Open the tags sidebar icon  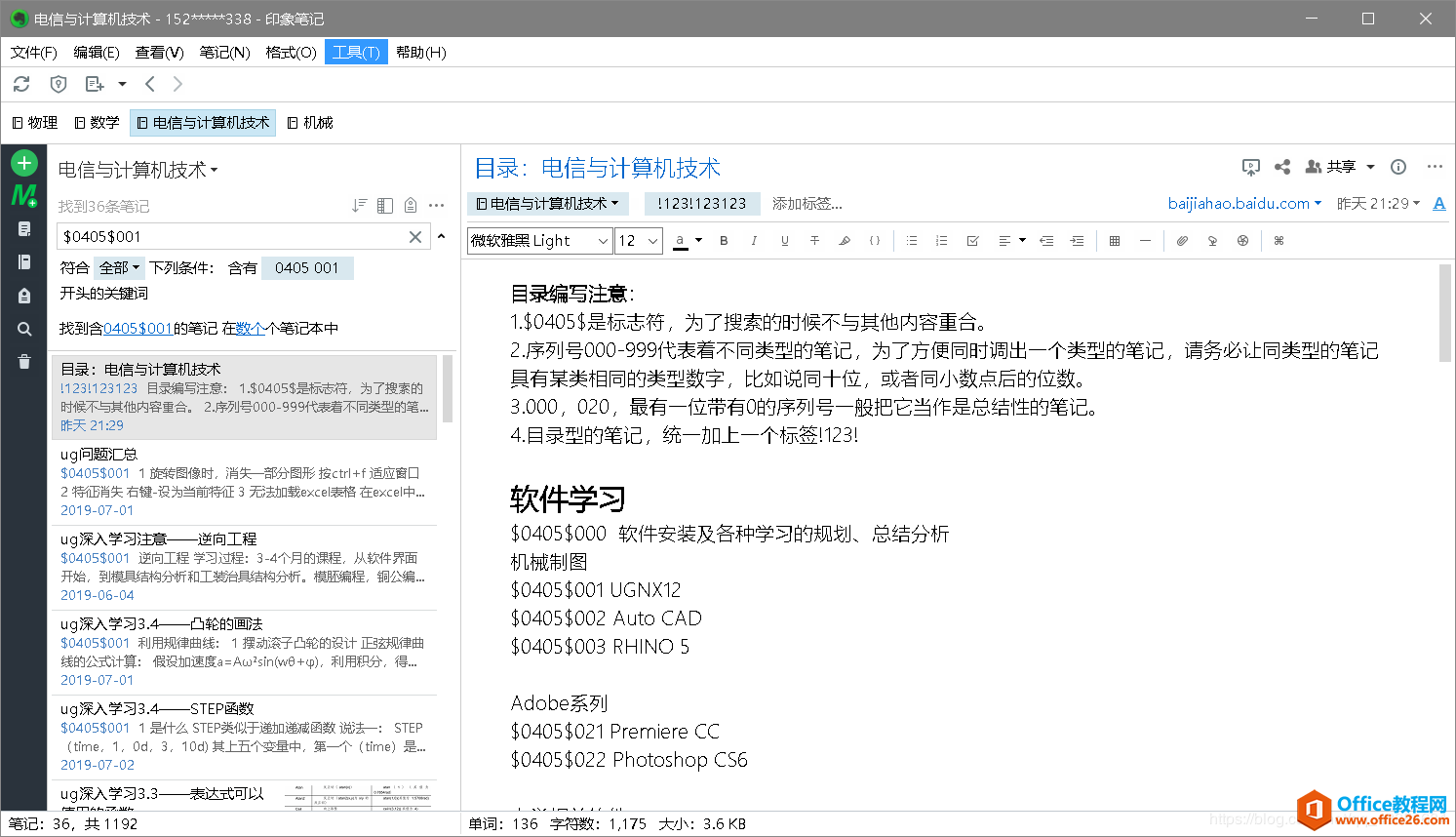point(24,296)
